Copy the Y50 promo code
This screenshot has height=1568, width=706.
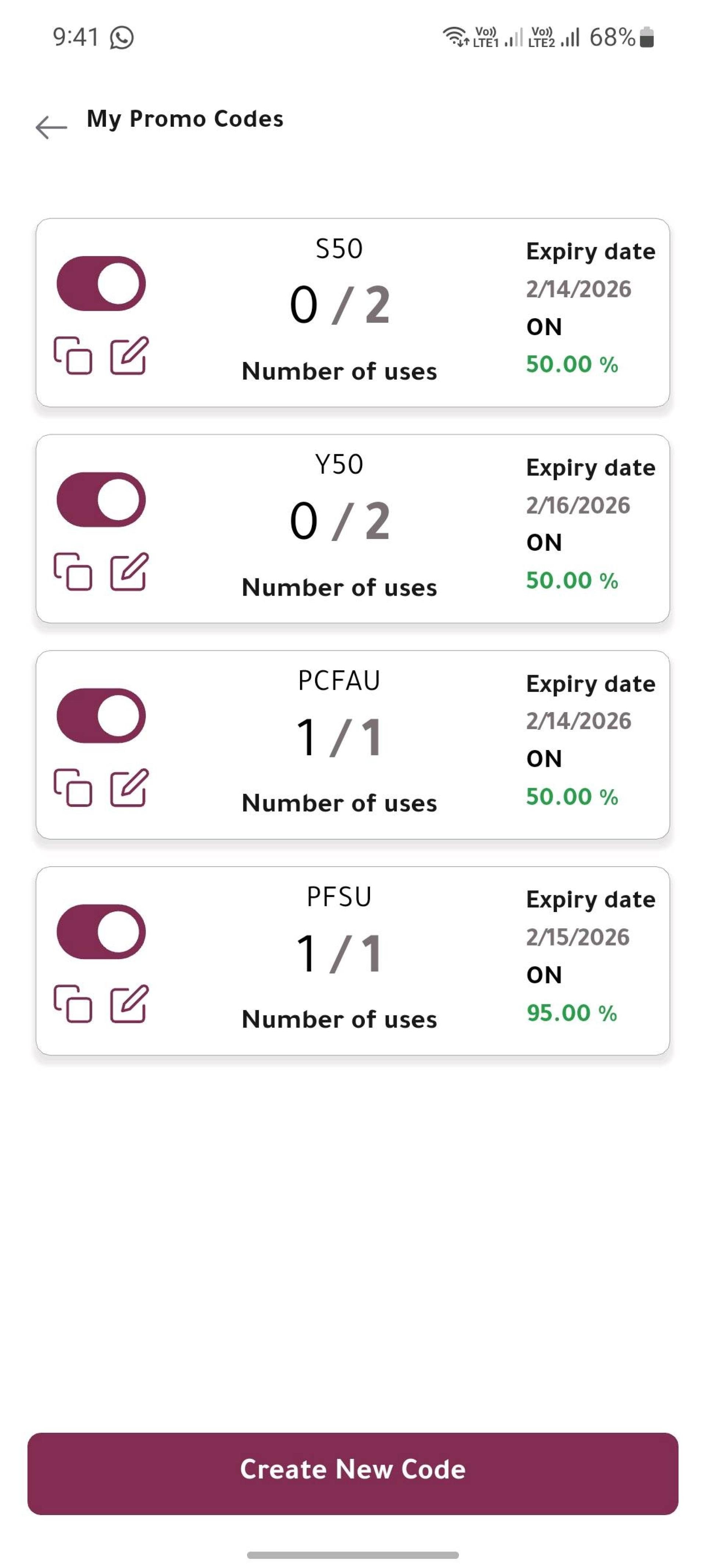point(73,571)
